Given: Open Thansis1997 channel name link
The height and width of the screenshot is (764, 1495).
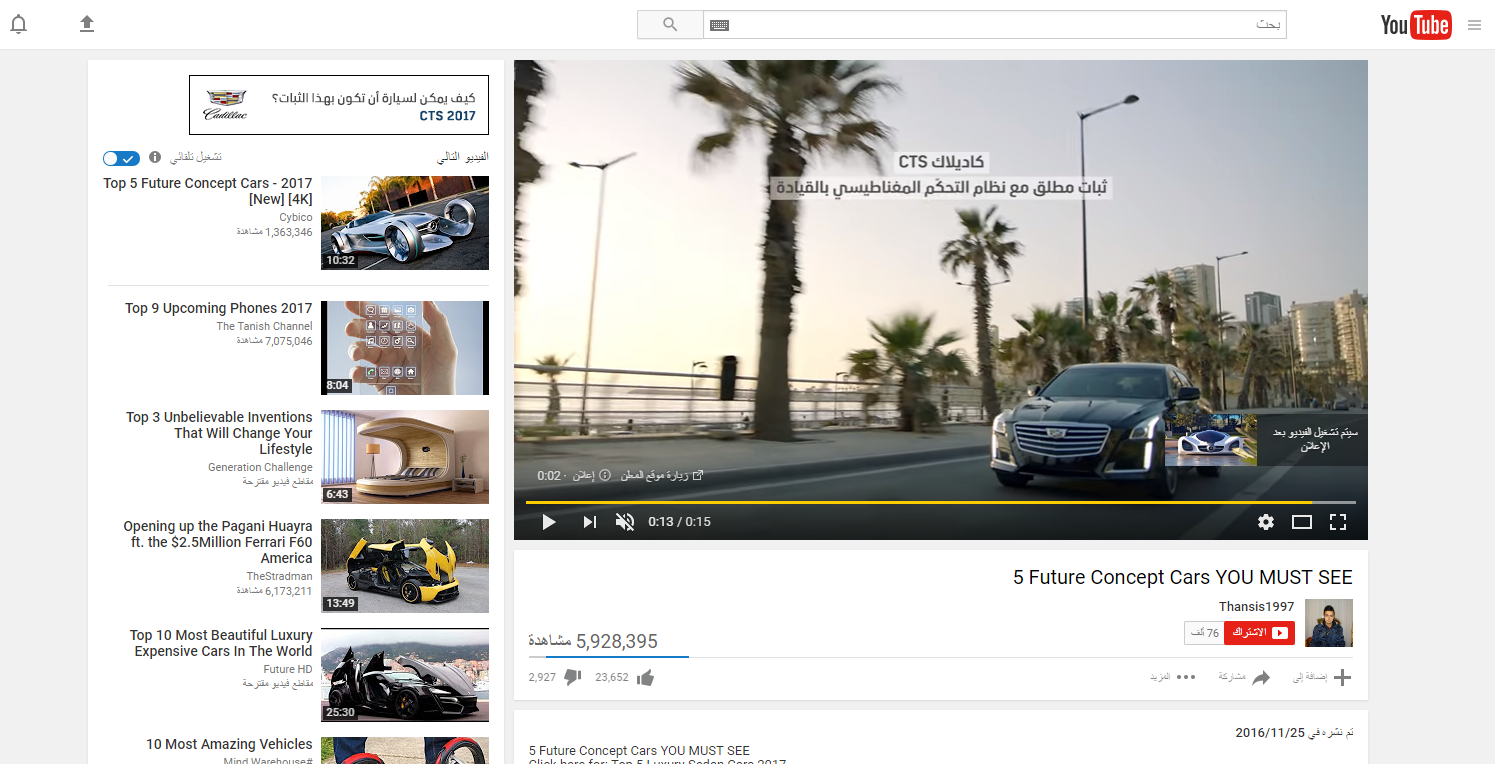Looking at the screenshot, I should pos(1256,607).
